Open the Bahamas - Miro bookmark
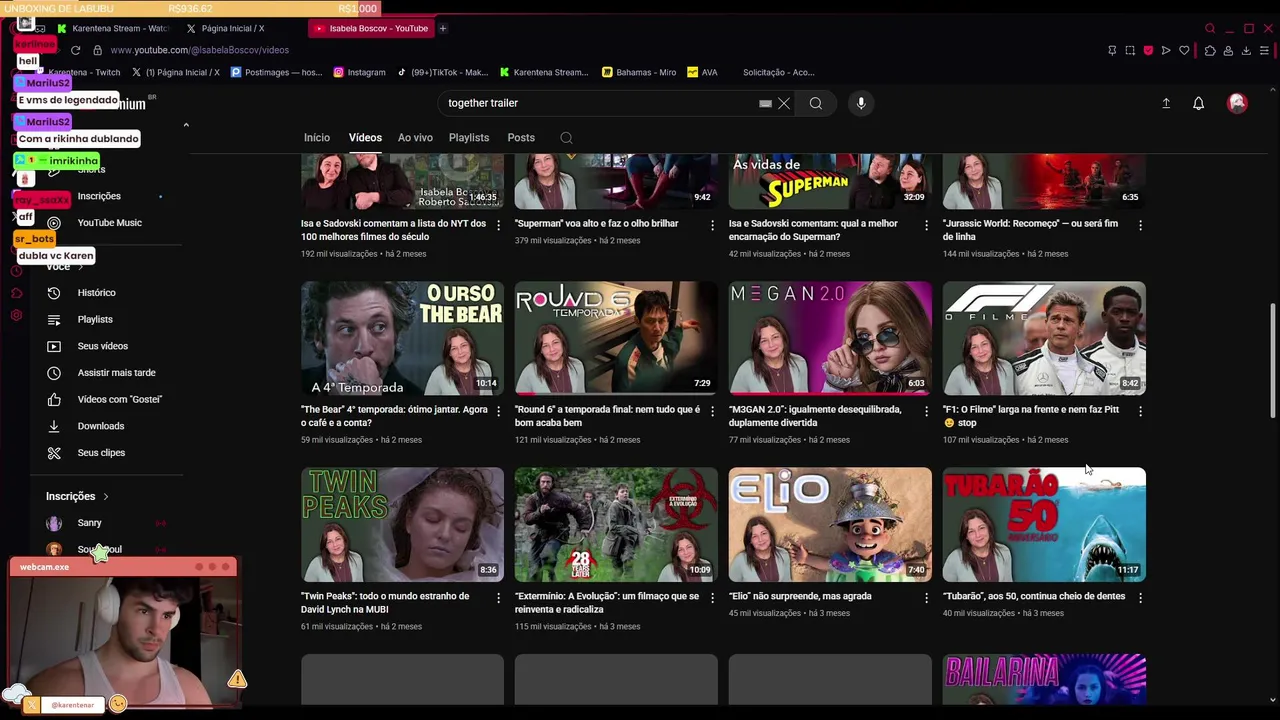Viewport: 1280px width, 720px height. pyautogui.click(x=639, y=72)
